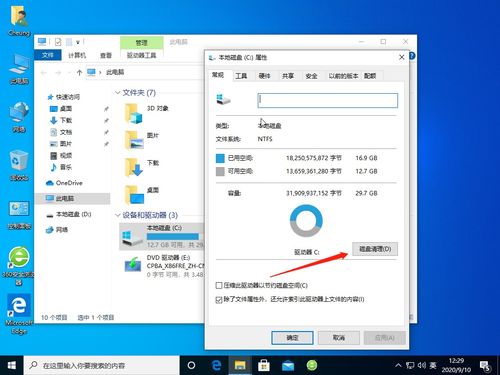Collapse the 文件夹 (7) group

pos(117,93)
